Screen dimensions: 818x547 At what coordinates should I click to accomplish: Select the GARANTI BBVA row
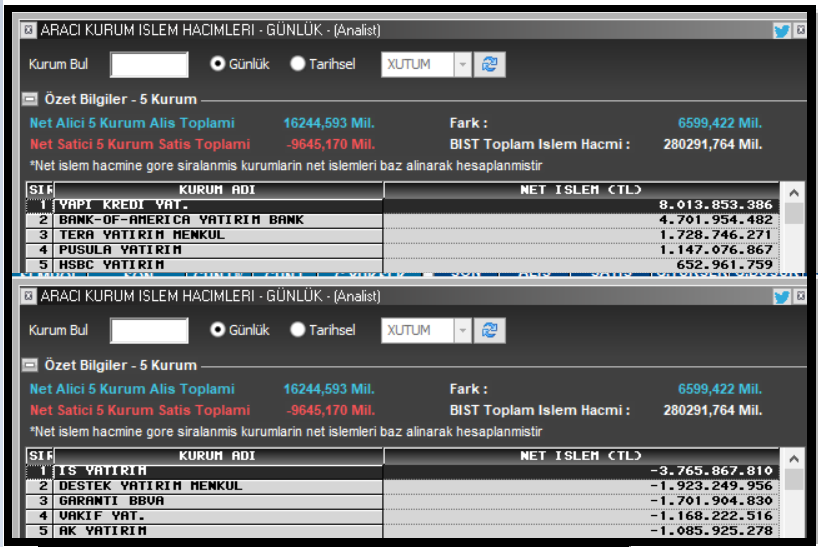pos(402,501)
